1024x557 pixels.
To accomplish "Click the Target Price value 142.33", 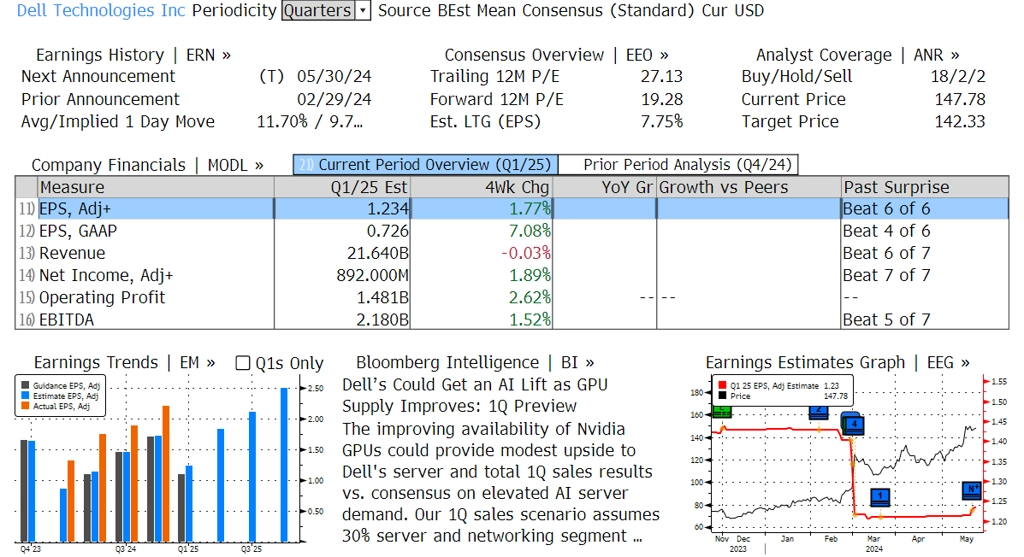I will (960, 121).
